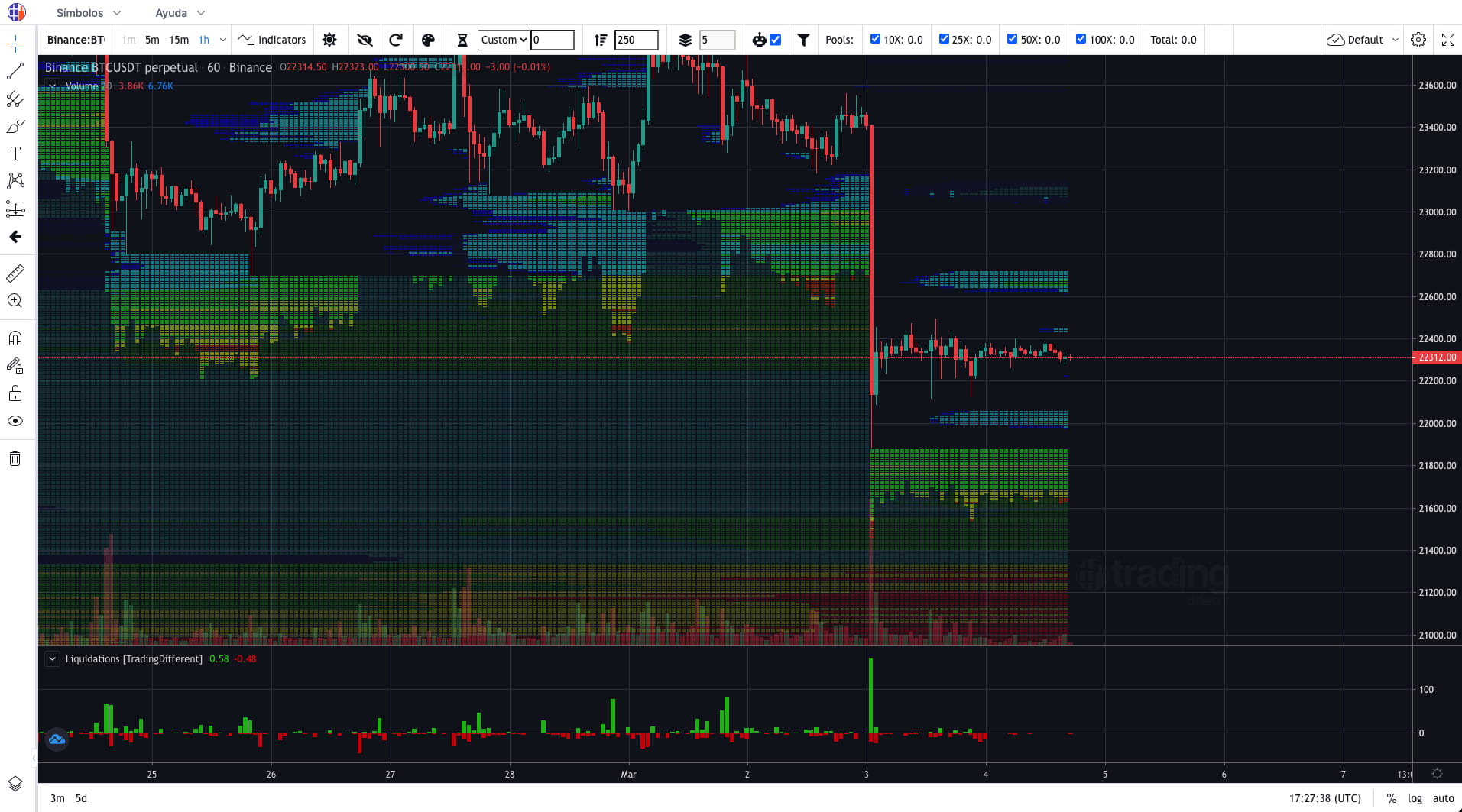Collapse the Volume indicator legend

[52, 86]
